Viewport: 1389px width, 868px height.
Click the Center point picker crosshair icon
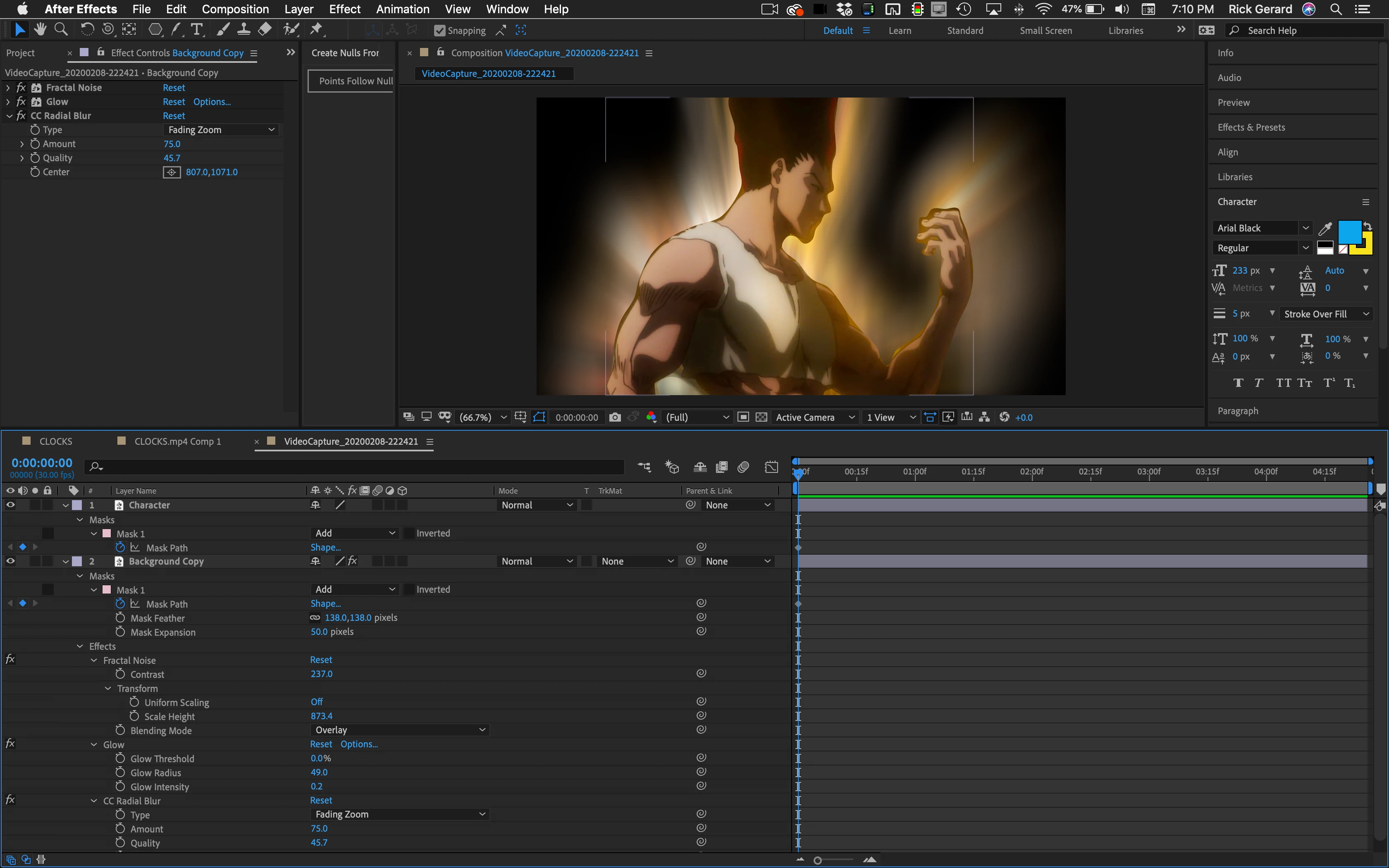click(172, 172)
